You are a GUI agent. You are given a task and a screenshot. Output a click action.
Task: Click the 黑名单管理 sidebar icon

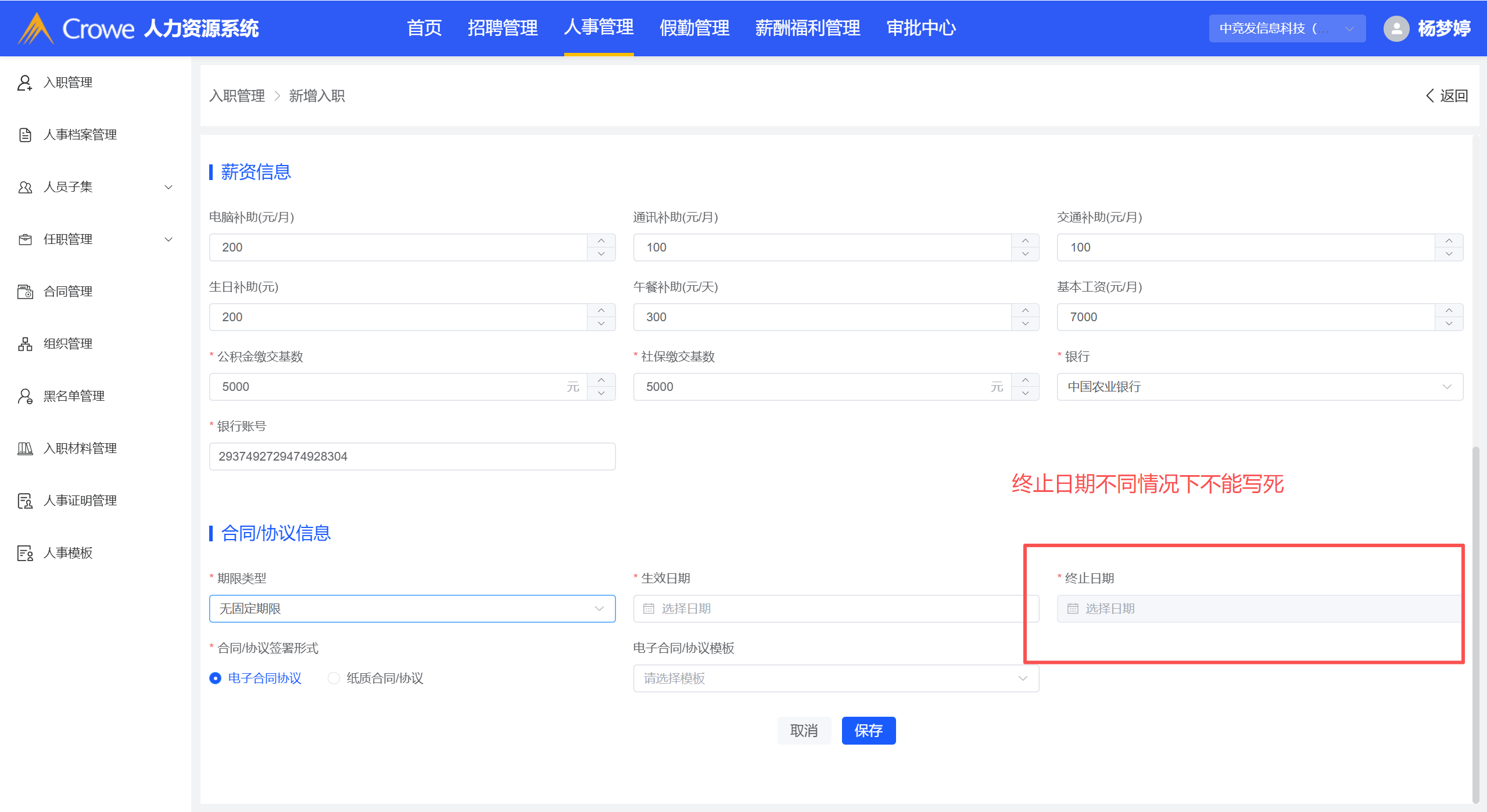24,396
